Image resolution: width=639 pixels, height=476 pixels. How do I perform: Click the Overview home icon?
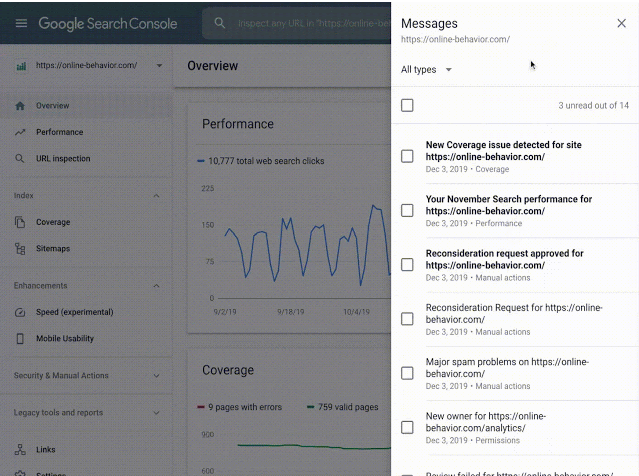[20, 106]
